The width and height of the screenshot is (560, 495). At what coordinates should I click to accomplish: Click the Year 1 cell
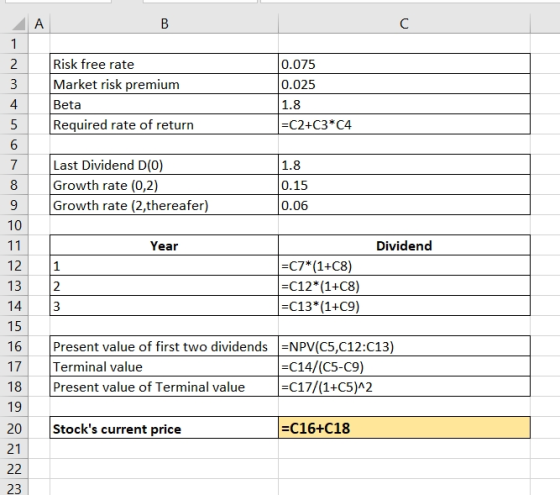coord(164,266)
